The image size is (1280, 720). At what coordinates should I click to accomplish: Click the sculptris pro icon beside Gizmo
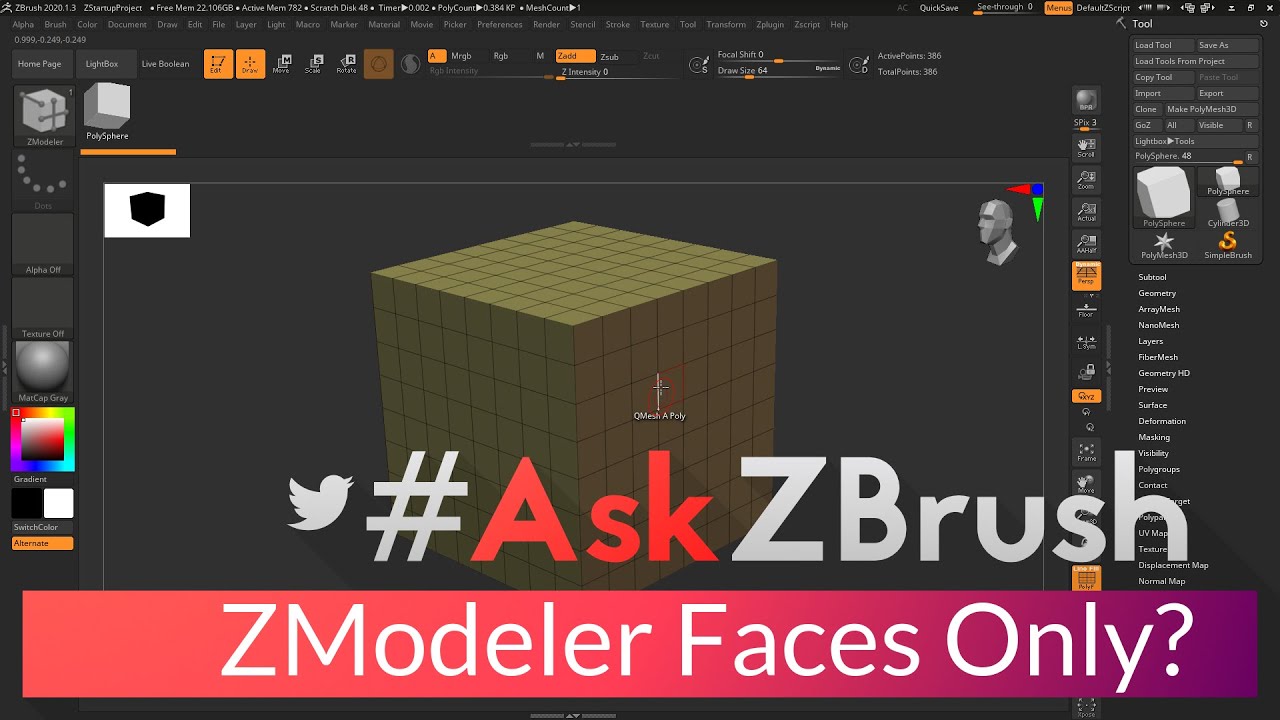(x=410, y=64)
